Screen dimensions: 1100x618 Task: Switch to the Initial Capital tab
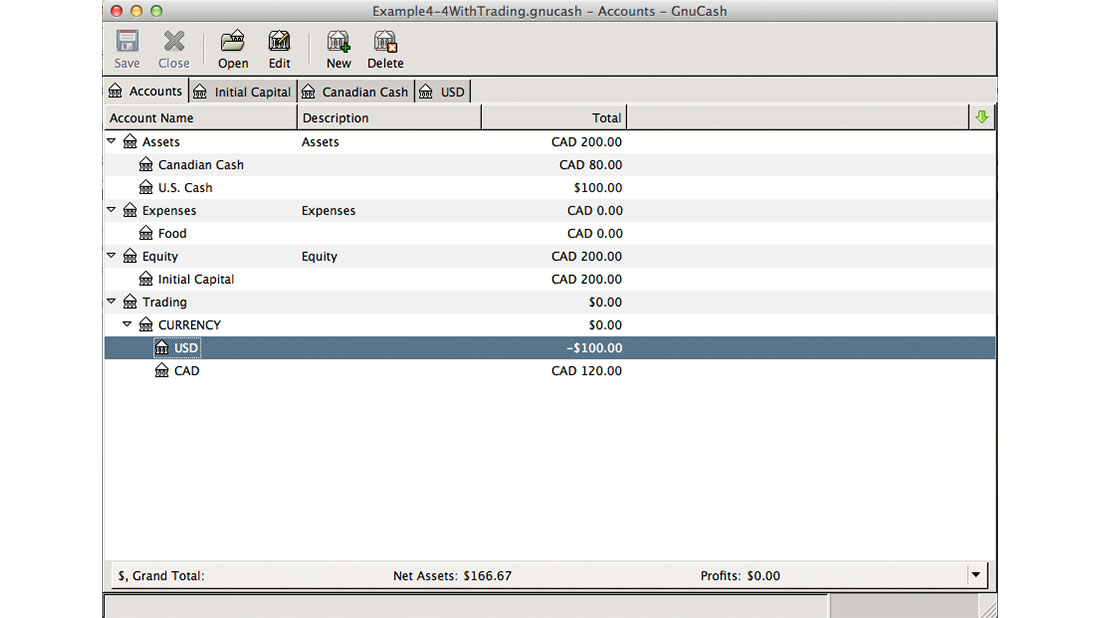tap(243, 92)
